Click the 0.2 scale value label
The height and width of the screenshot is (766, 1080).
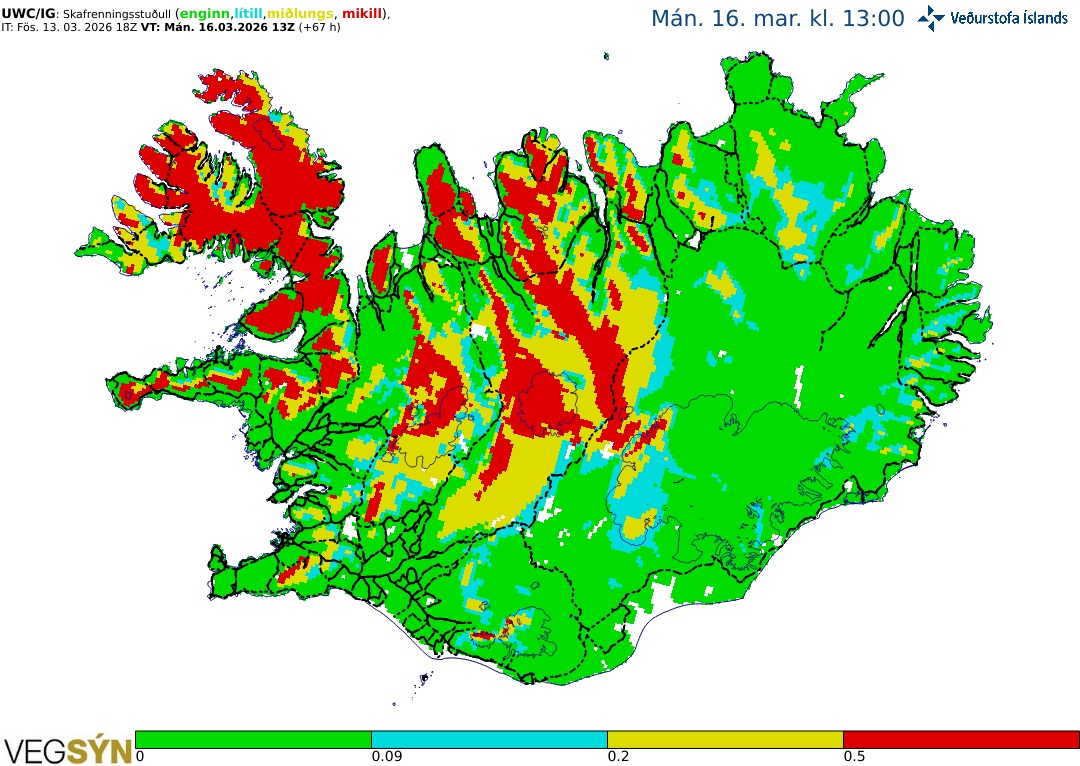tap(618, 756)
